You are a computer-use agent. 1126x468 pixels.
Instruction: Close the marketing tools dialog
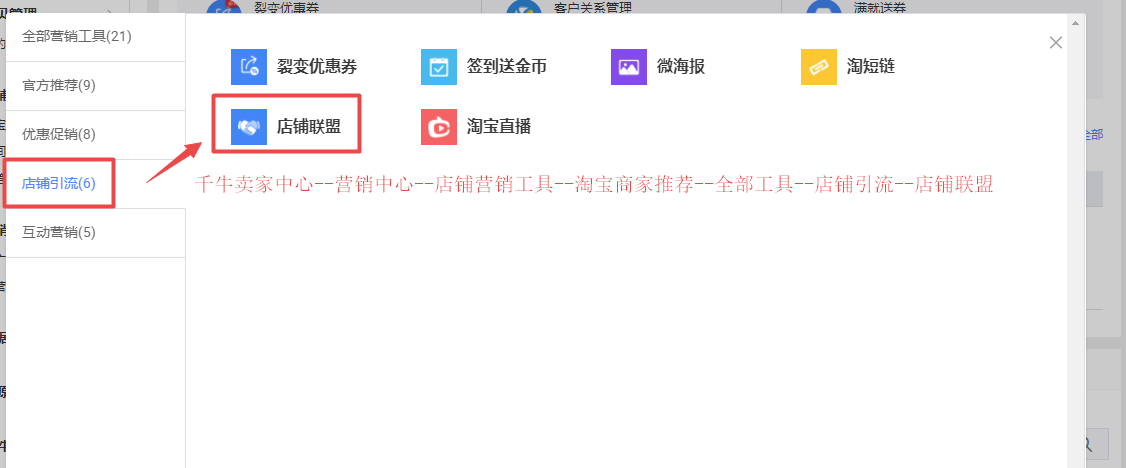coord(1056,42)
